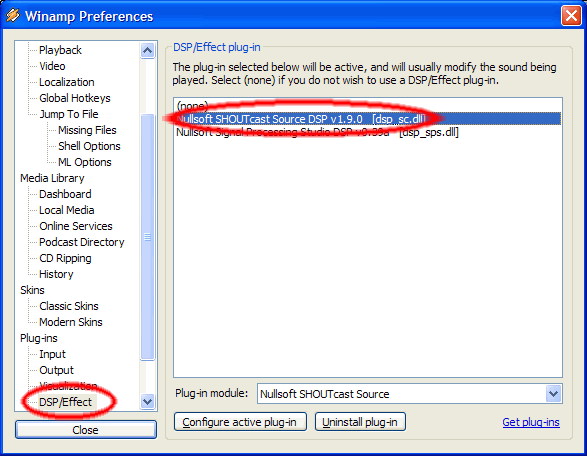This screenshot has width=587, height=456.
Task: Select History under Media Library
Action: 56,274
